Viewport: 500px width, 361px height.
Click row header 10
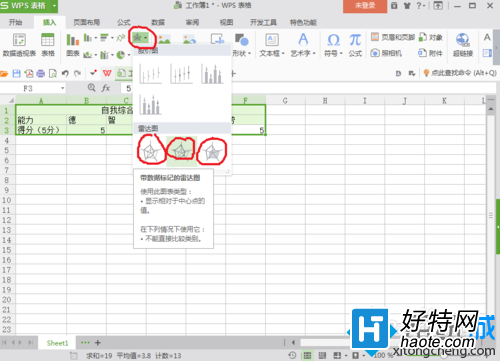[7, 200]
